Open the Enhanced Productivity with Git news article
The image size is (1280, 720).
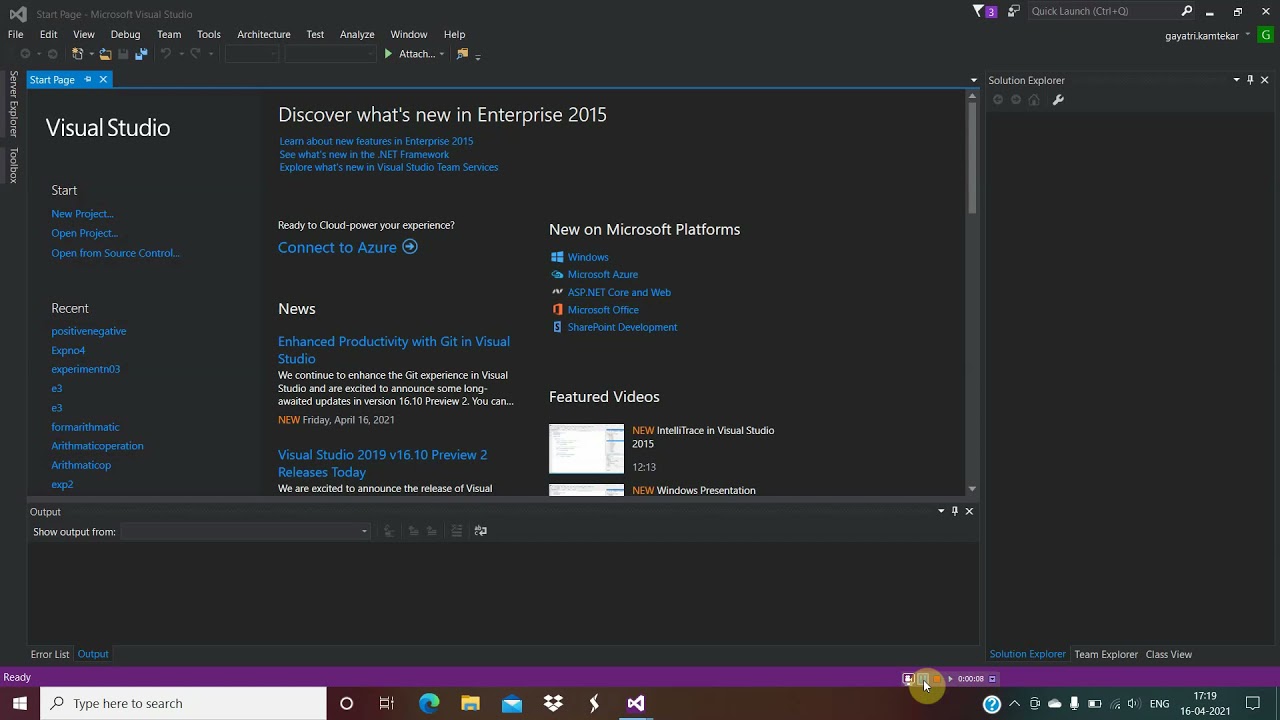tap(394, 350)
